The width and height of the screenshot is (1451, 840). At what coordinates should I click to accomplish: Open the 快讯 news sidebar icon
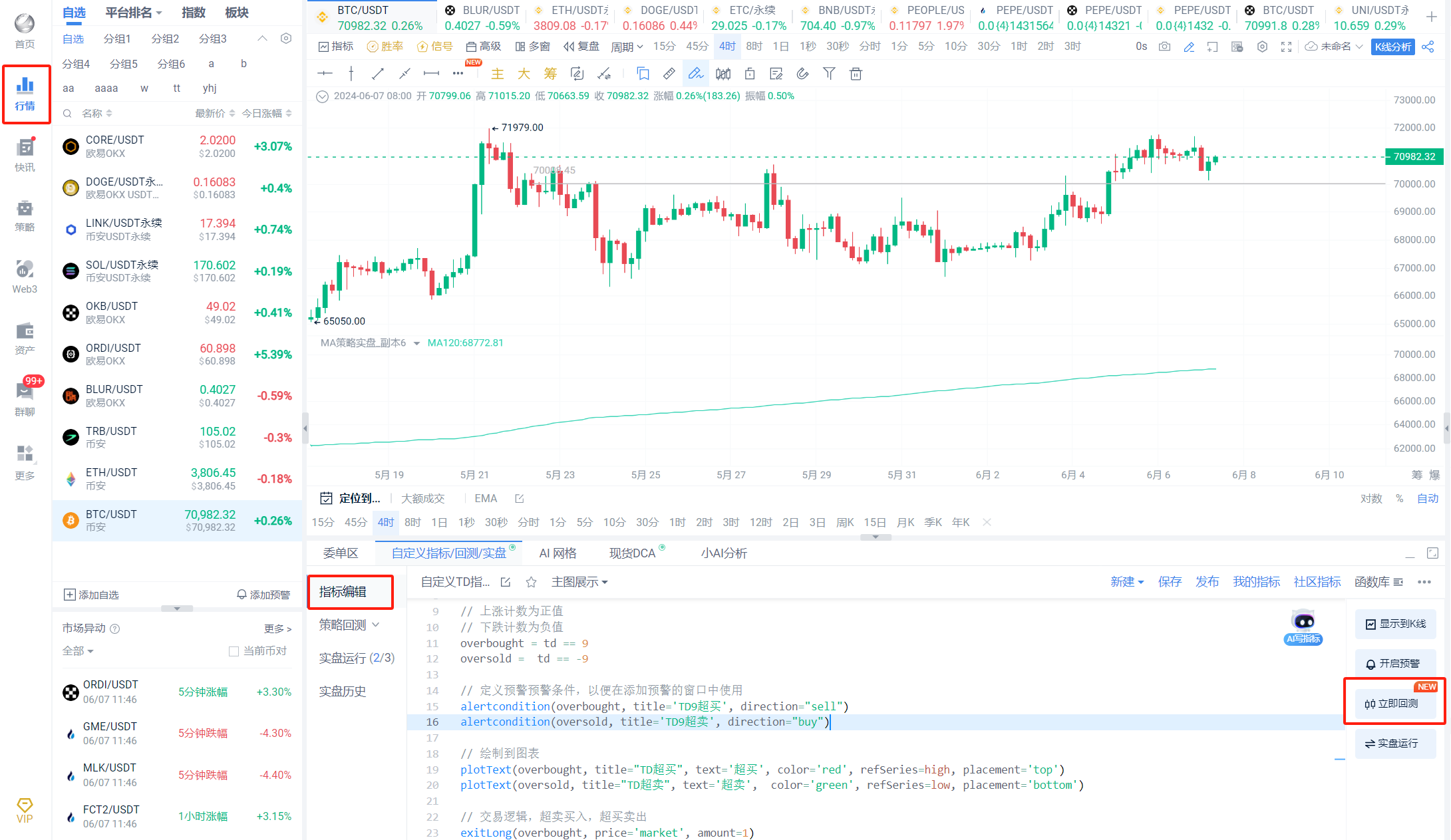coord(25,155)
